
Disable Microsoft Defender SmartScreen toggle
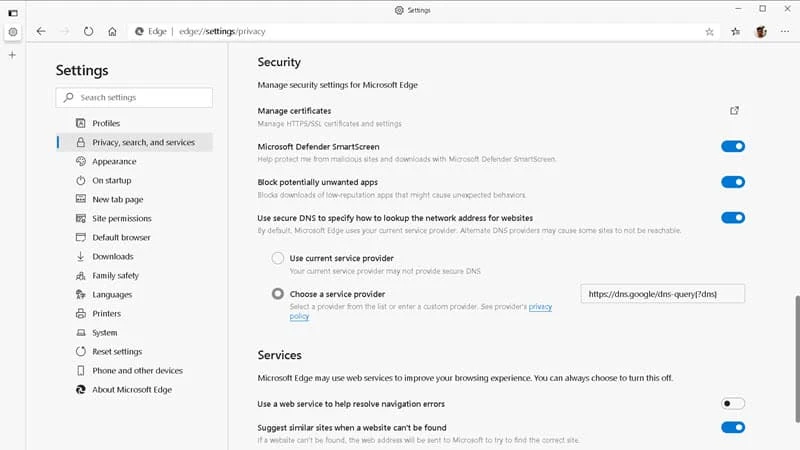pos(733,146)
